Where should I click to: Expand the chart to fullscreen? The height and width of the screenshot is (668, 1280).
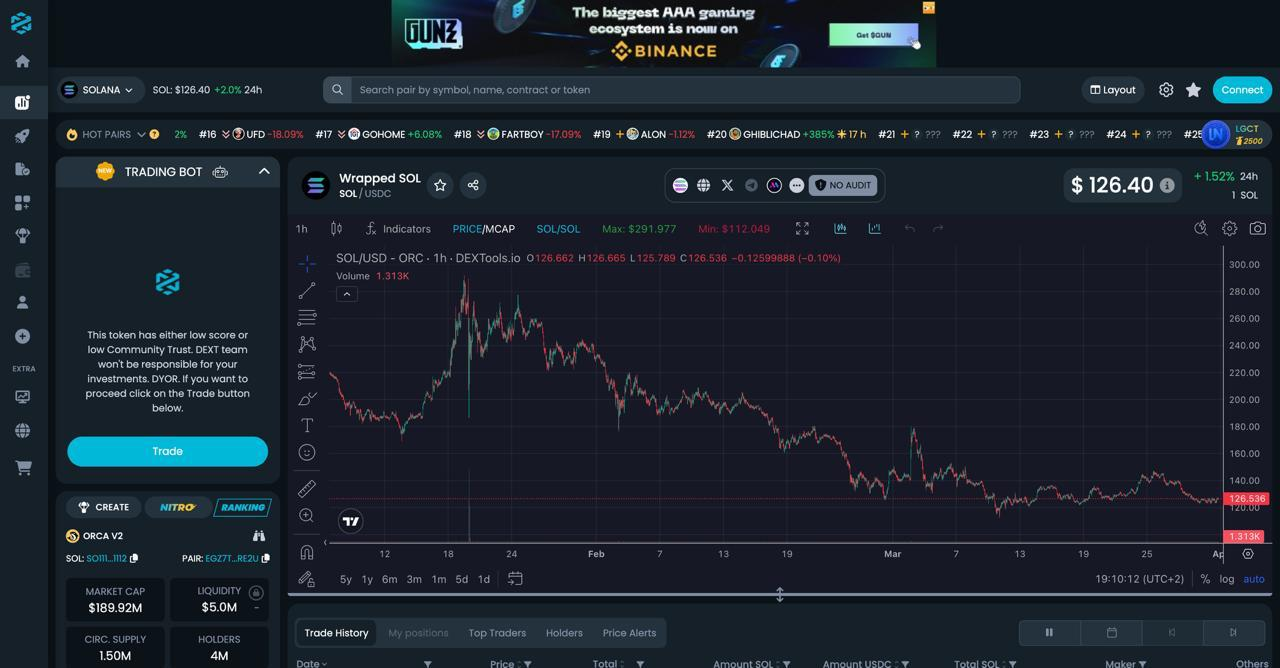coord(802,228)
